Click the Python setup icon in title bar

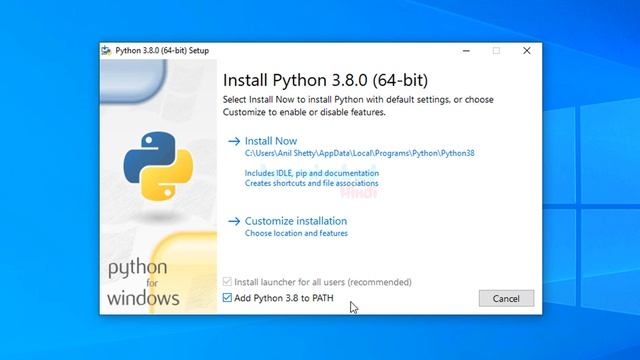[106, 51]
